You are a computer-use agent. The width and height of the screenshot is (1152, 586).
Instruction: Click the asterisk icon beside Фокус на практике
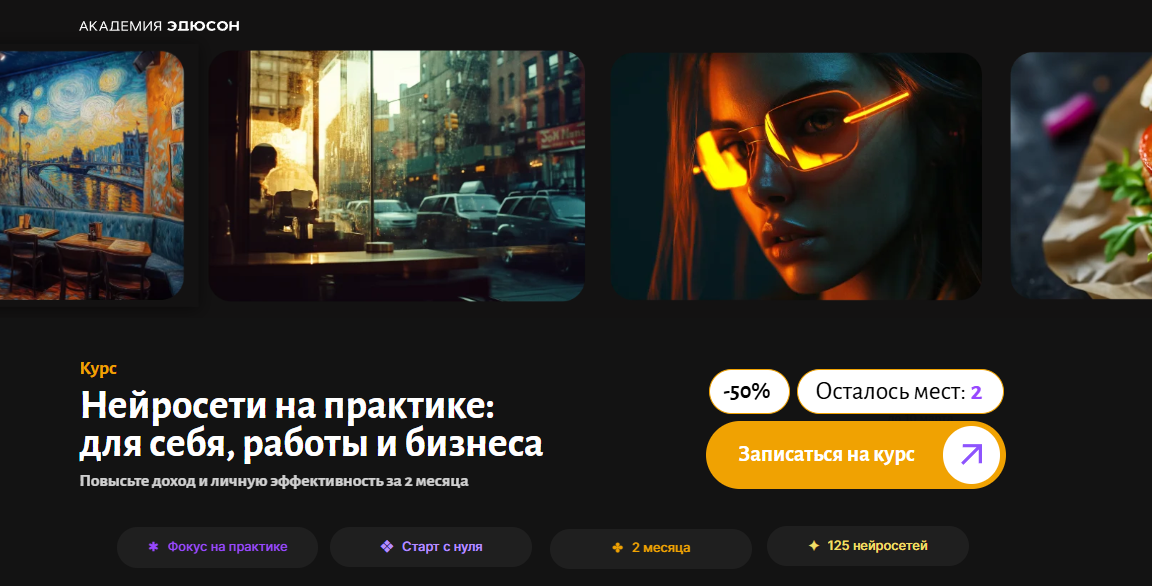(x=153, y=547)
